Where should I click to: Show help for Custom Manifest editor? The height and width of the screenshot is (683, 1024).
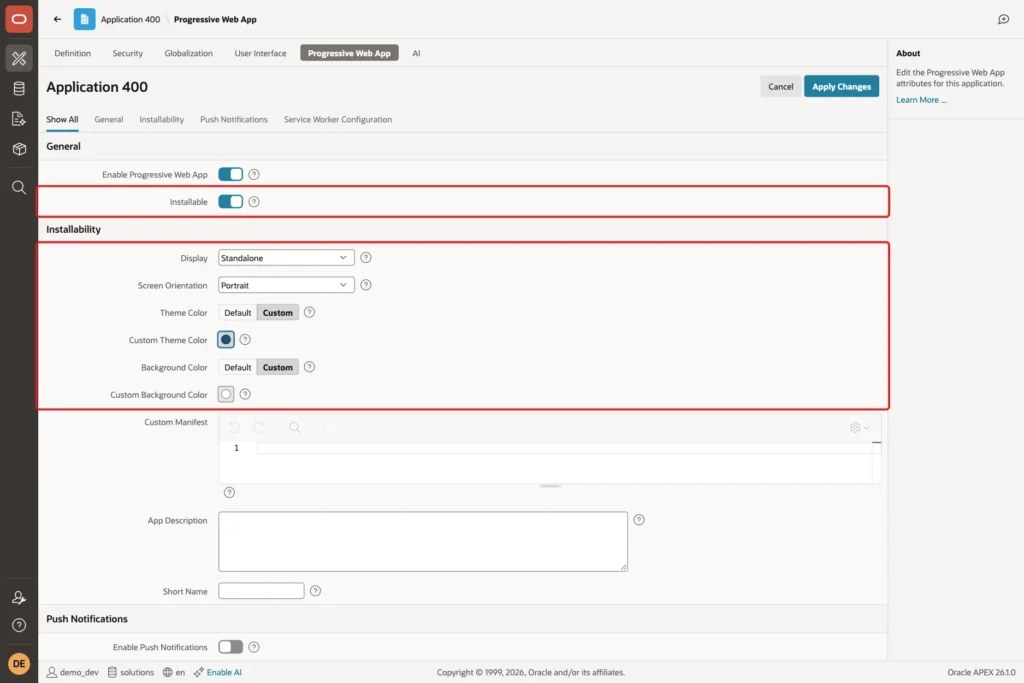click(x=229, y=492)
